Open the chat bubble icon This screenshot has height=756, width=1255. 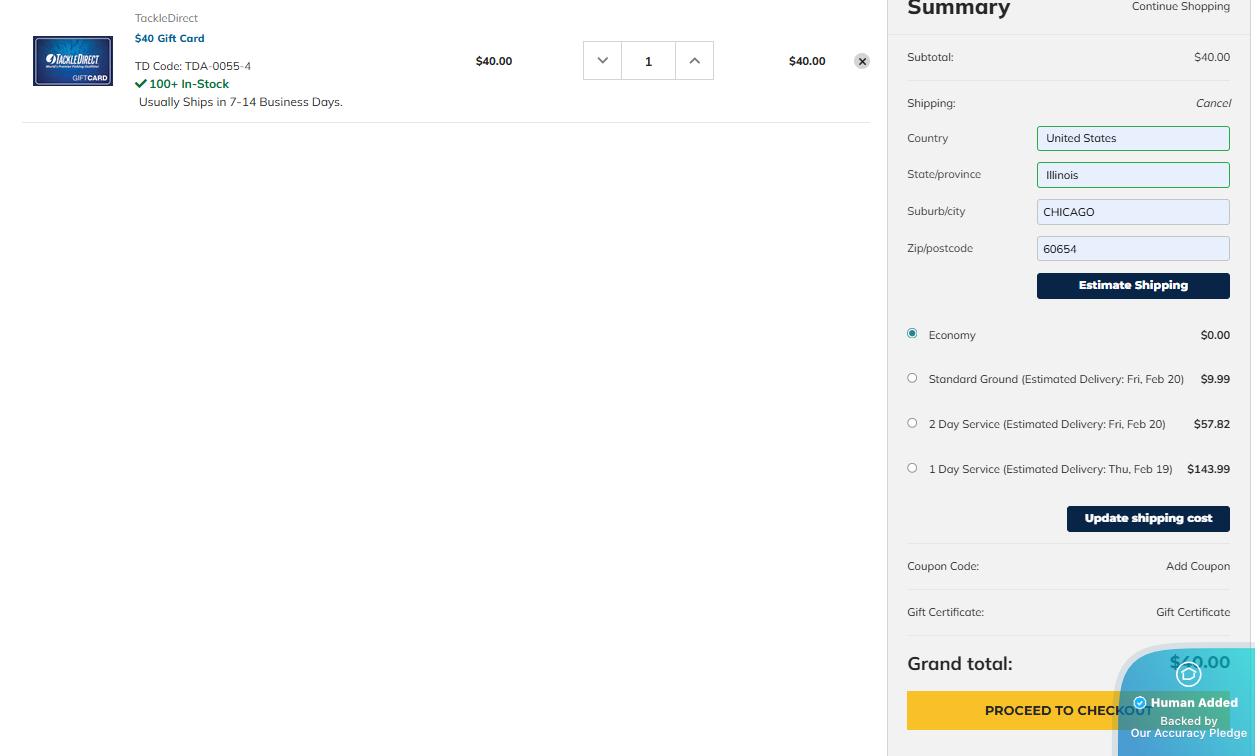pyautogui.click(x=1188, y=674)
